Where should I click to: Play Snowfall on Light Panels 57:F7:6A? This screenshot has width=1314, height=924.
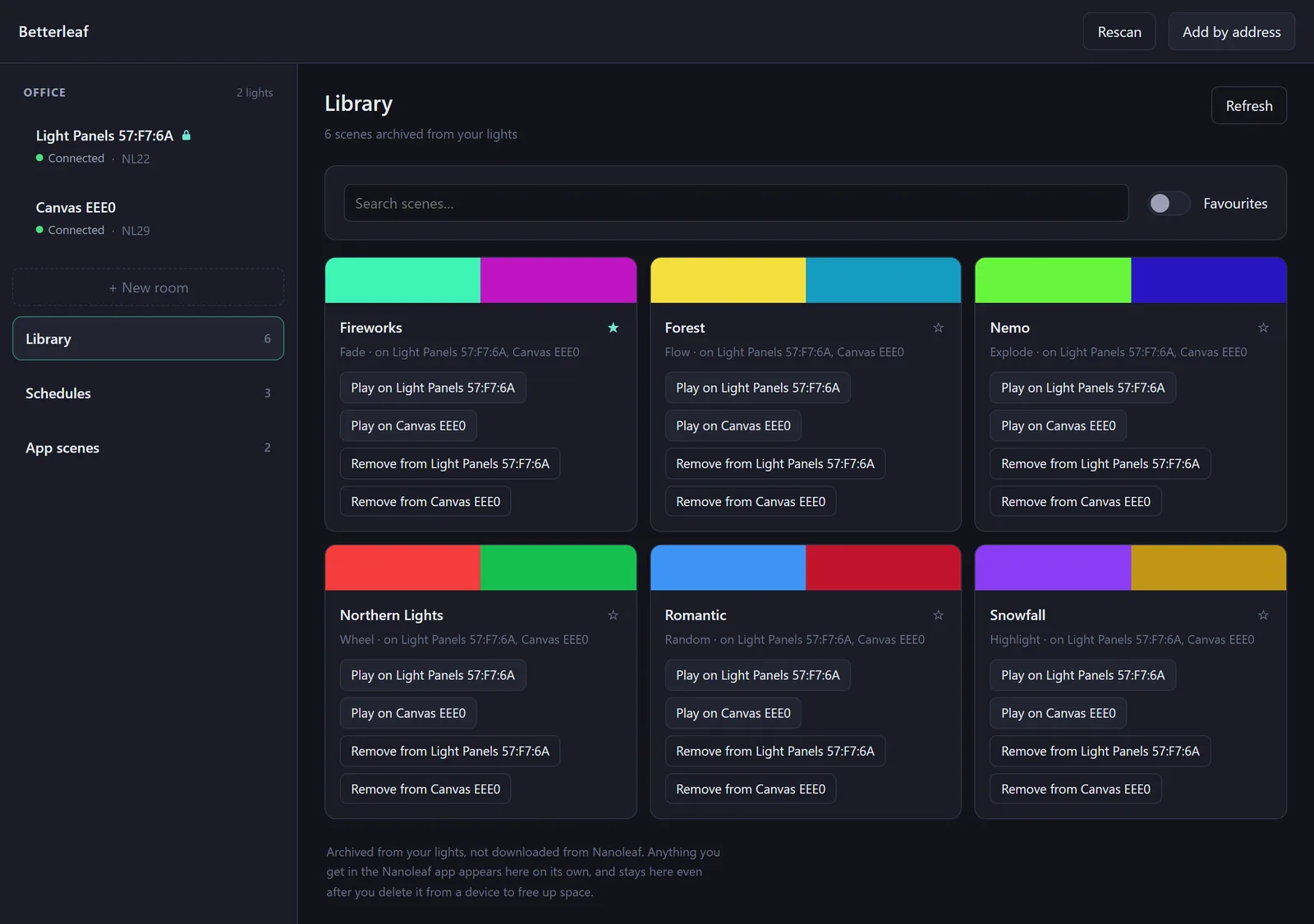[1083, 675]
